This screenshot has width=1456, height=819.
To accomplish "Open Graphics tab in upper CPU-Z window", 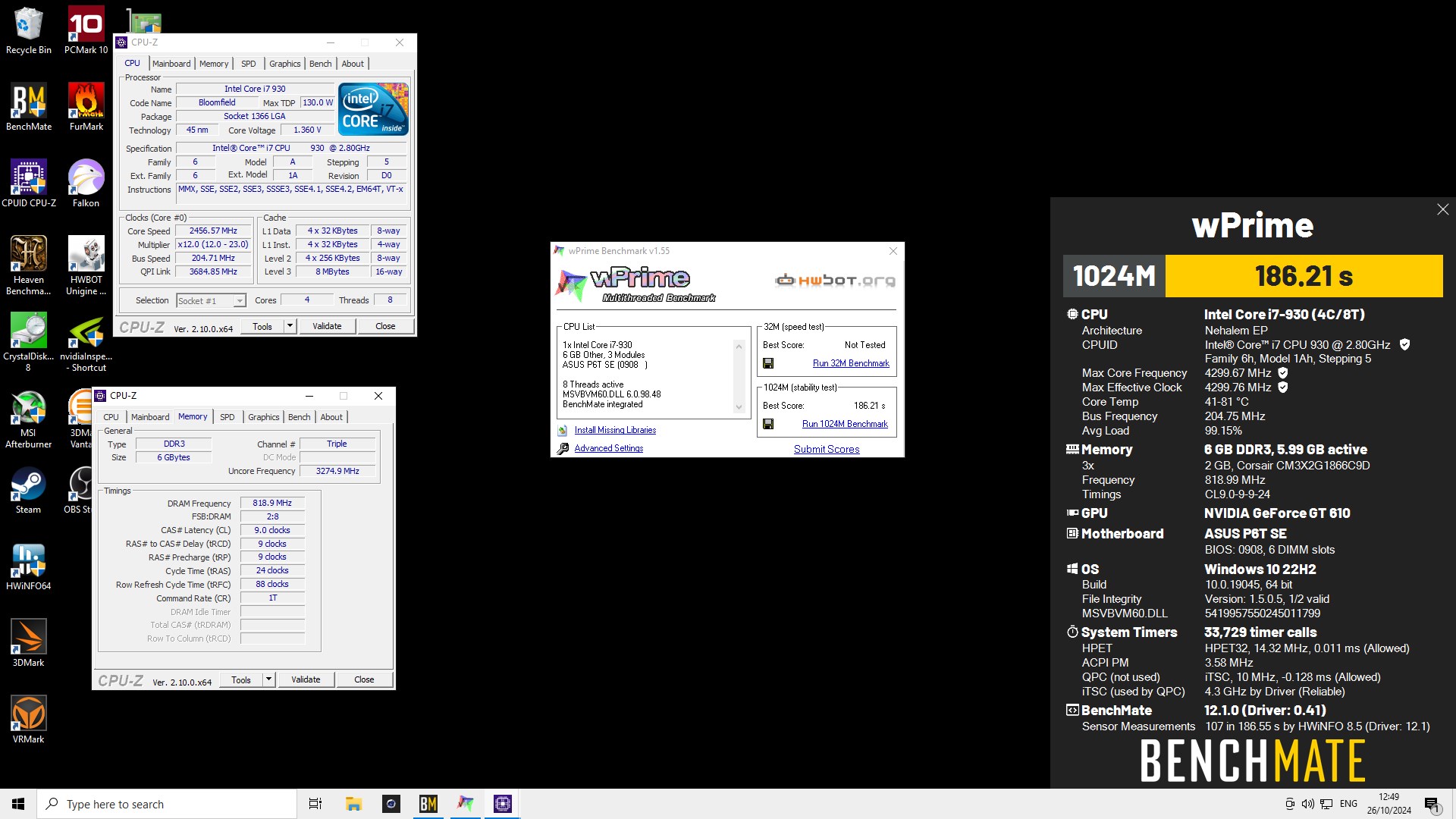I will (x=285, y=64).
